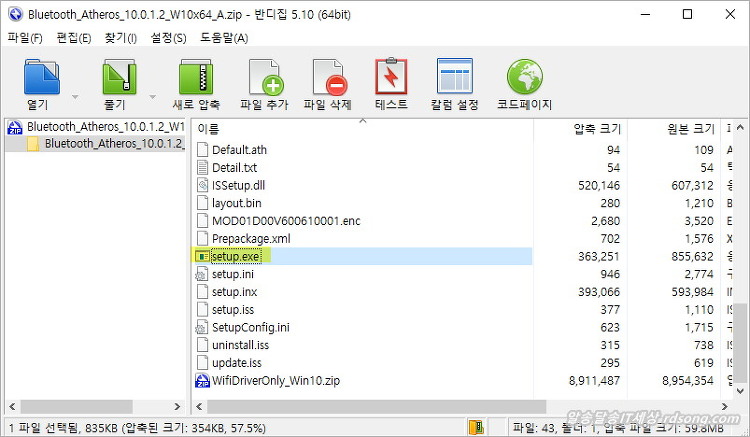Open the 설정(S) menu

click(168, 38)
